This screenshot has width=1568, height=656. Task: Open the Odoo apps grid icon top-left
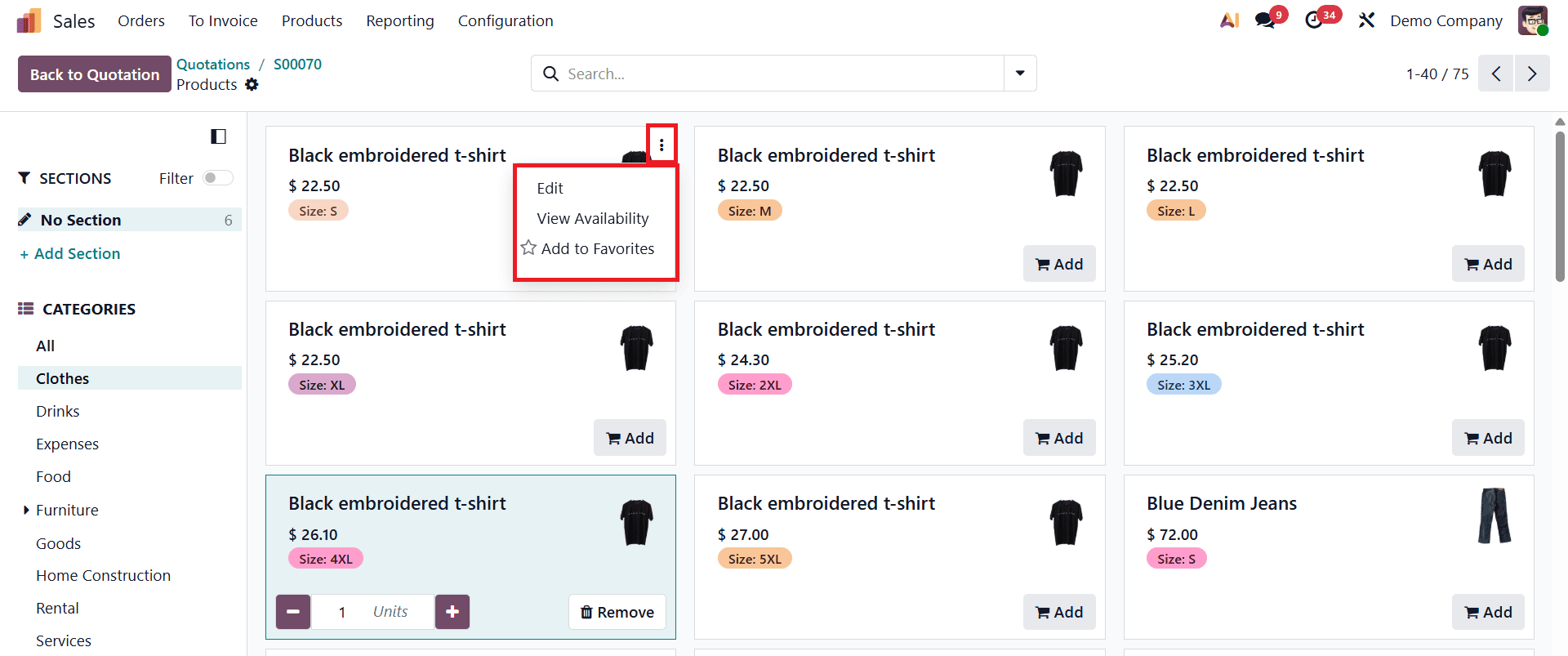tap(28, 20)
